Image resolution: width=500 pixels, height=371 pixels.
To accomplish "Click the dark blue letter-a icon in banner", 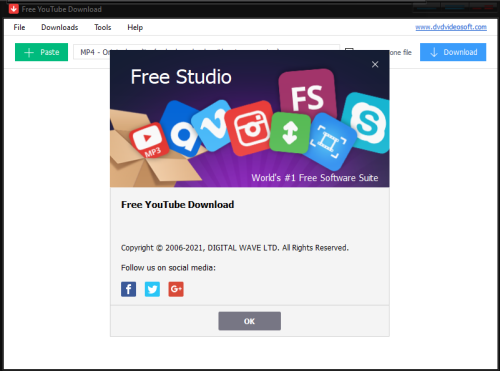I will 183,129.
